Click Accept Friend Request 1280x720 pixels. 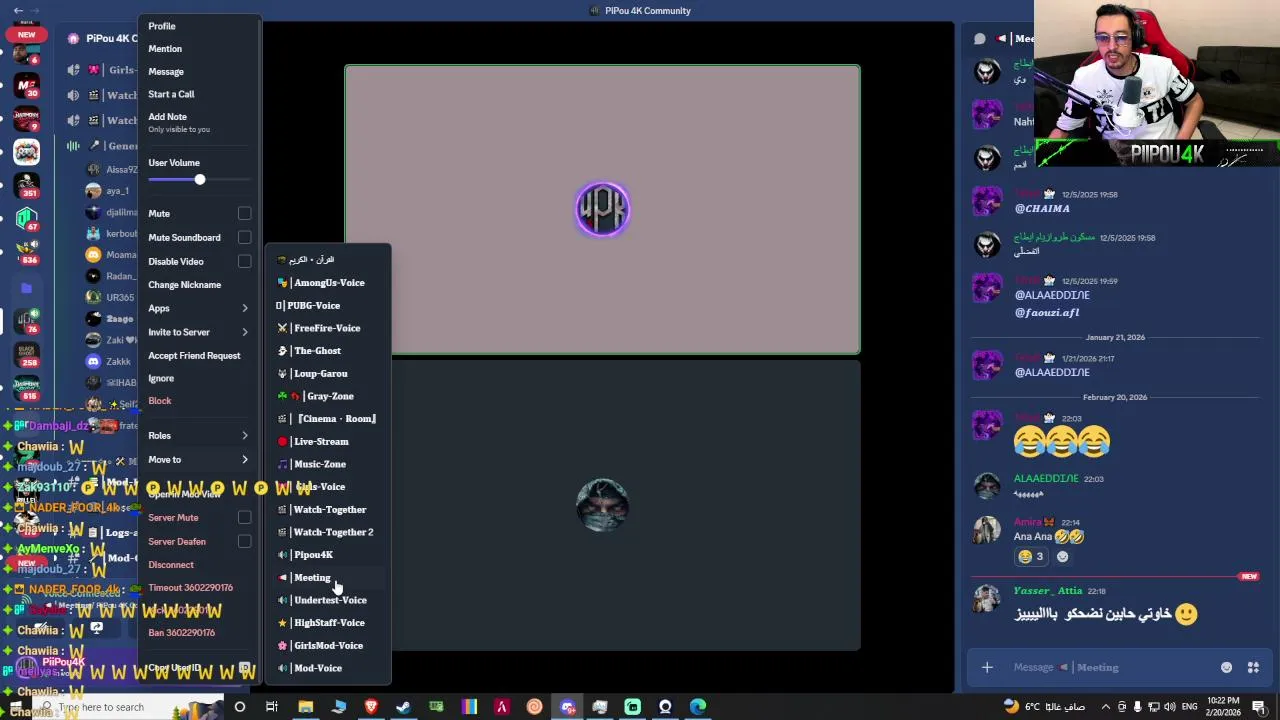coord(194,356)
